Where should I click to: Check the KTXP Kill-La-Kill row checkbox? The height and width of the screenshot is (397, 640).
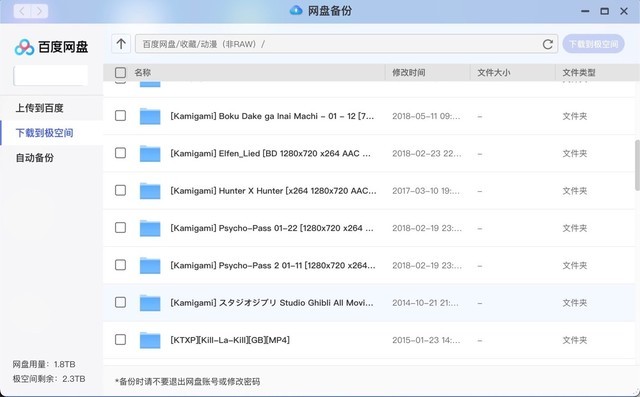click(x=120, y=339)
